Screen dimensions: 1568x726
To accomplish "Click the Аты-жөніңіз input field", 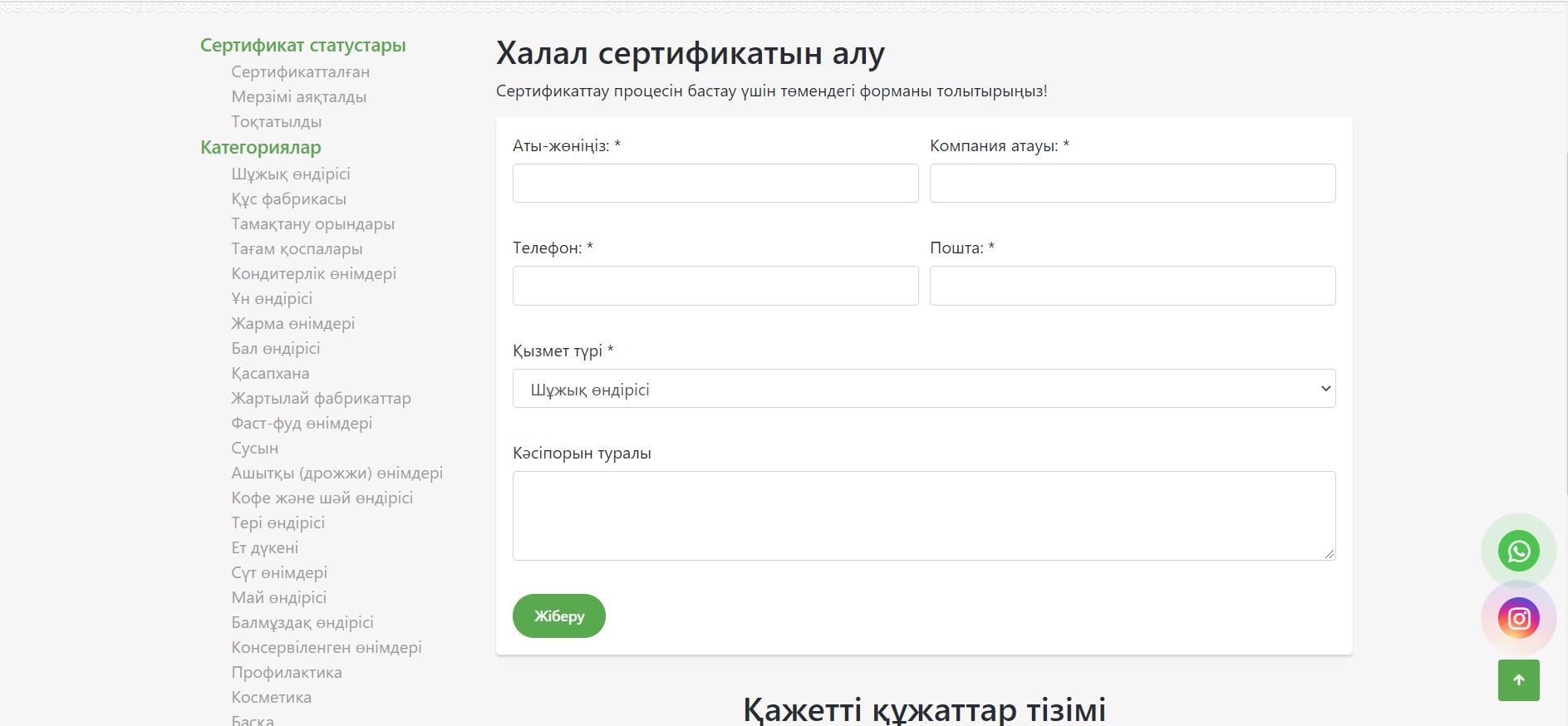I will pos(715,184).
